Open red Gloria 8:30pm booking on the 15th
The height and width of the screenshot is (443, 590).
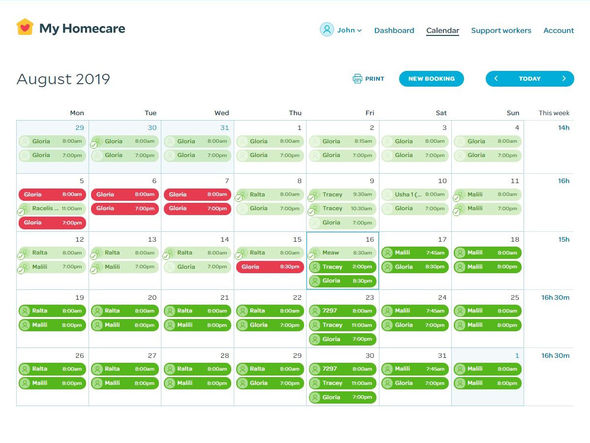click(x=270, y=267)
